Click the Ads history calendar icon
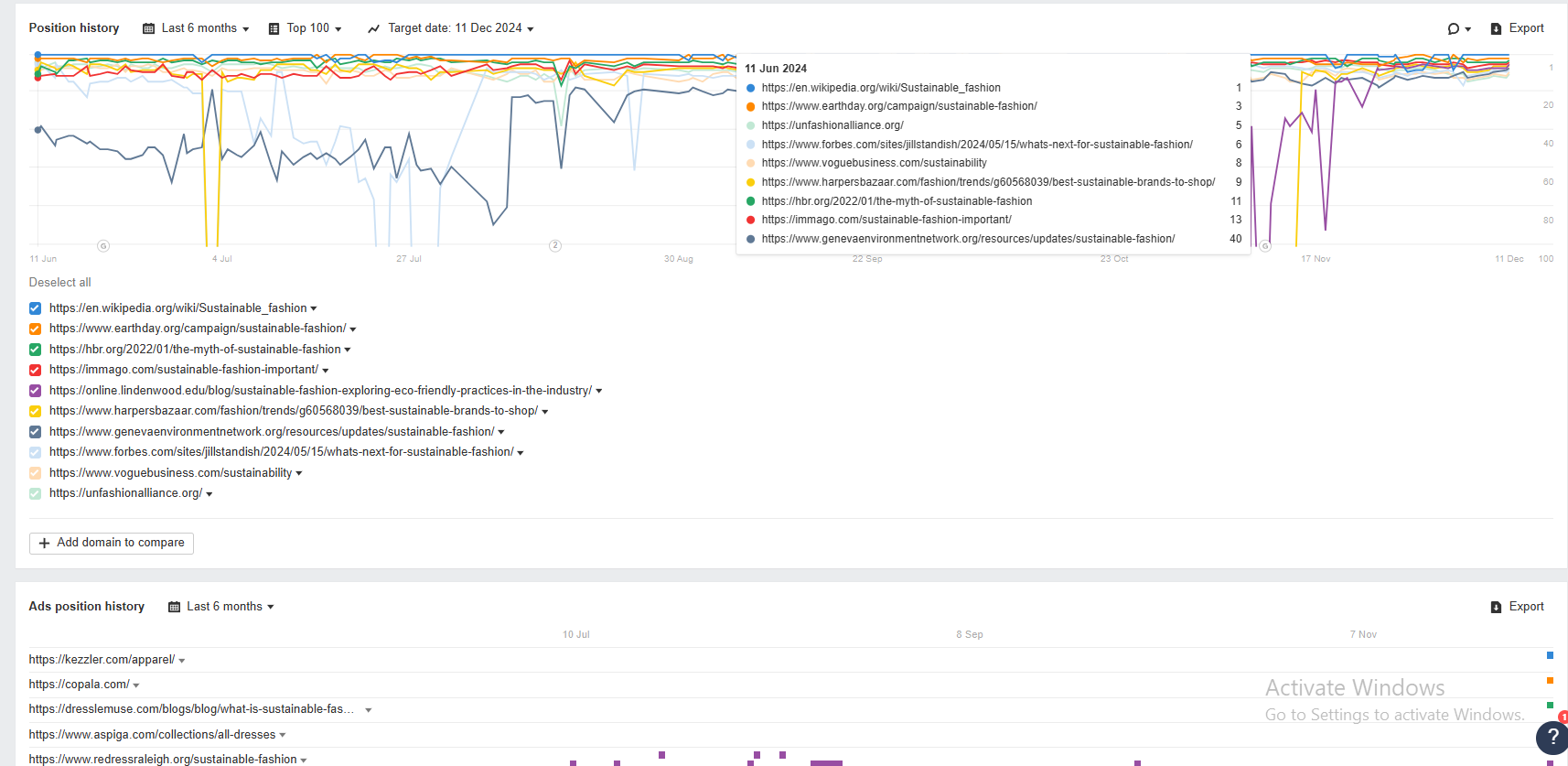This screenshot has width=1568, height=766. tap(174, 607)
